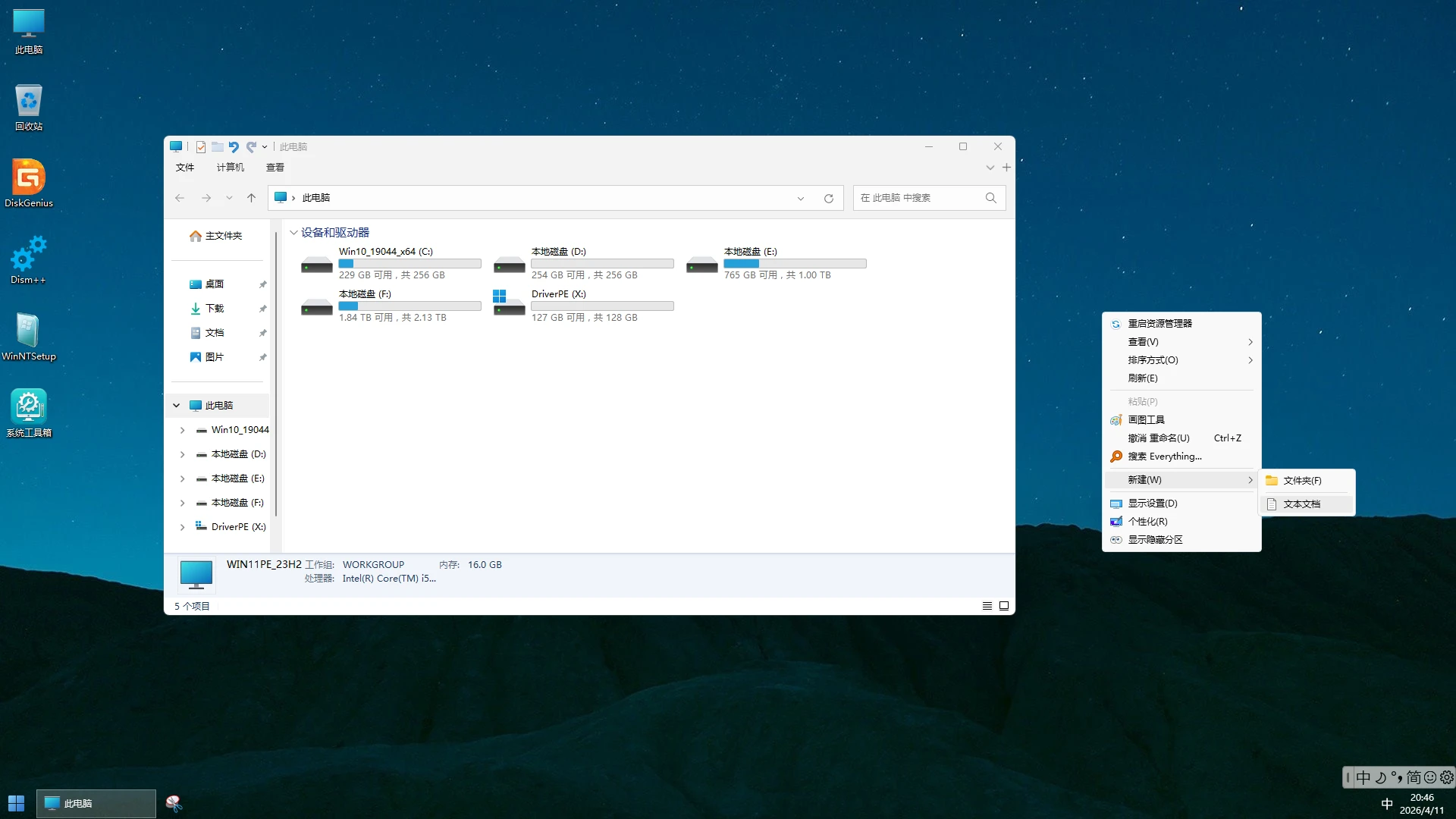Expand 本地磁盘 (D:) tree node
This screenshot has width=1456, height=819.
pos(182,454)
